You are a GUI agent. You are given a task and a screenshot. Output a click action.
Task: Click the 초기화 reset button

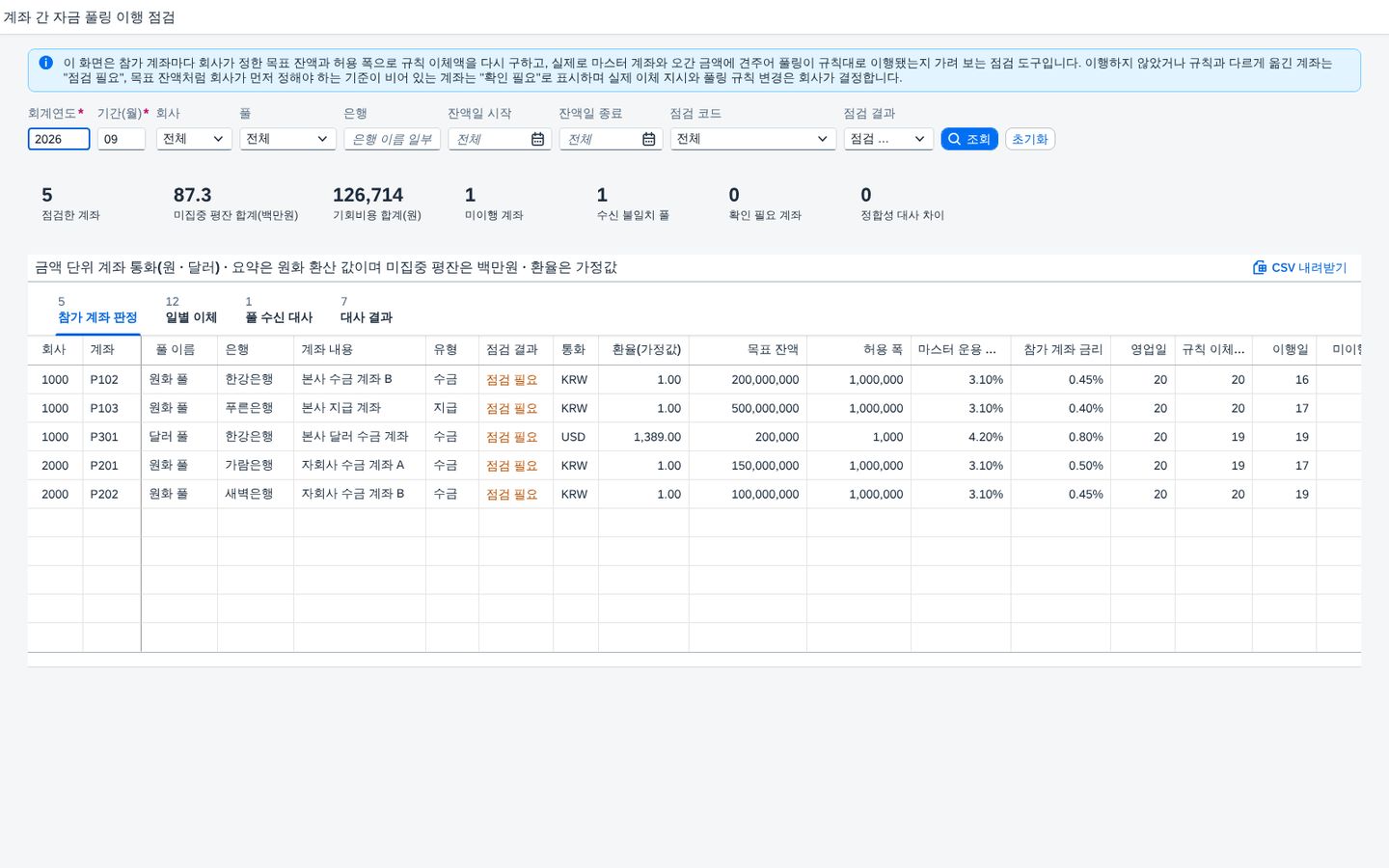coord(1030,139)
